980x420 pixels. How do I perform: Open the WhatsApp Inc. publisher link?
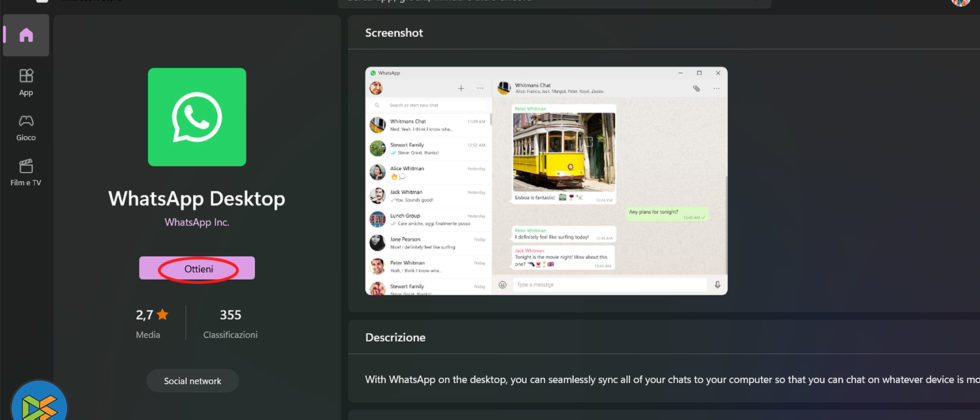point(197,222)
